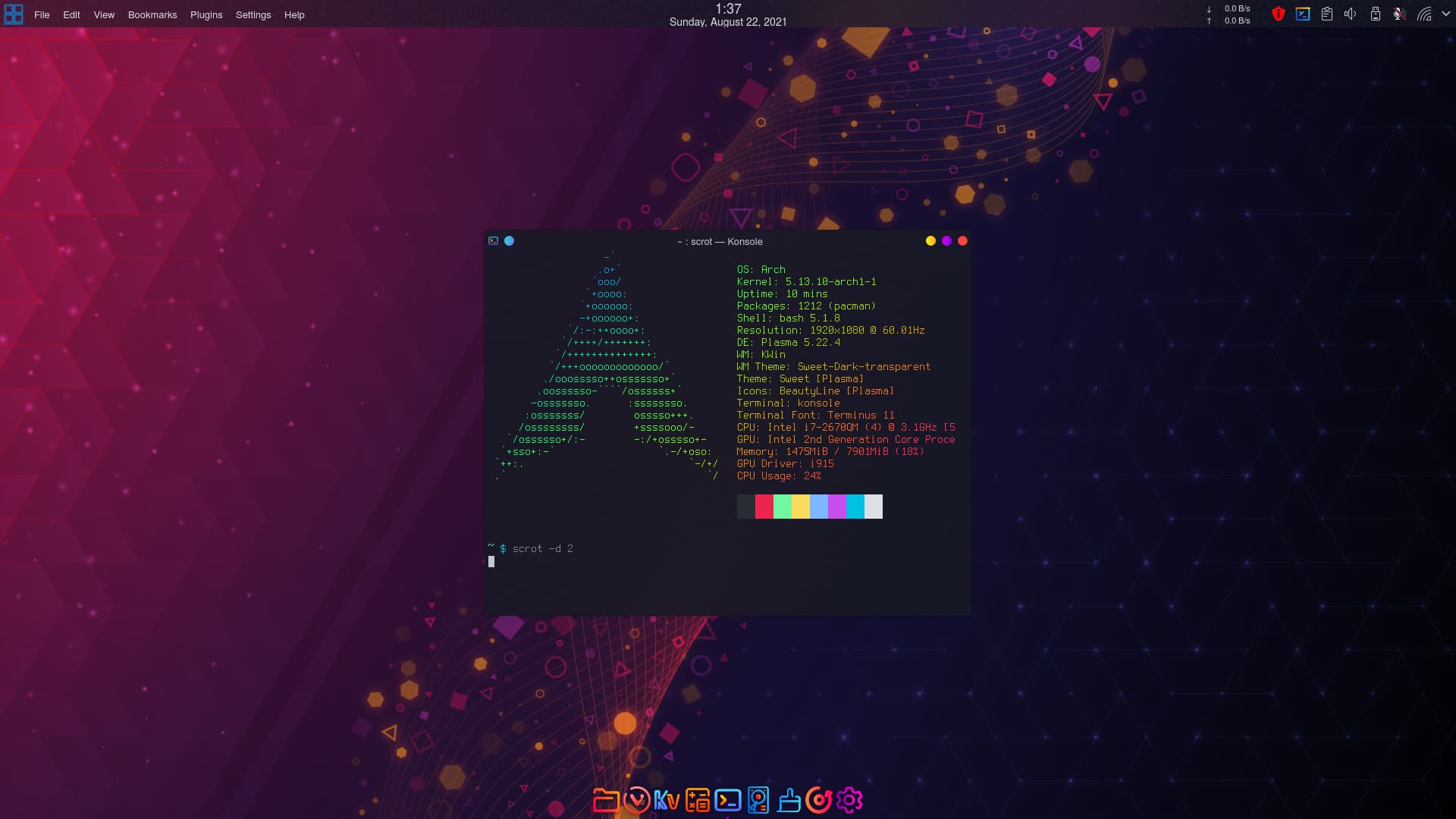Click the 'WM: KWin' line
Screen dimensions: 1456x819
point(761,354)
